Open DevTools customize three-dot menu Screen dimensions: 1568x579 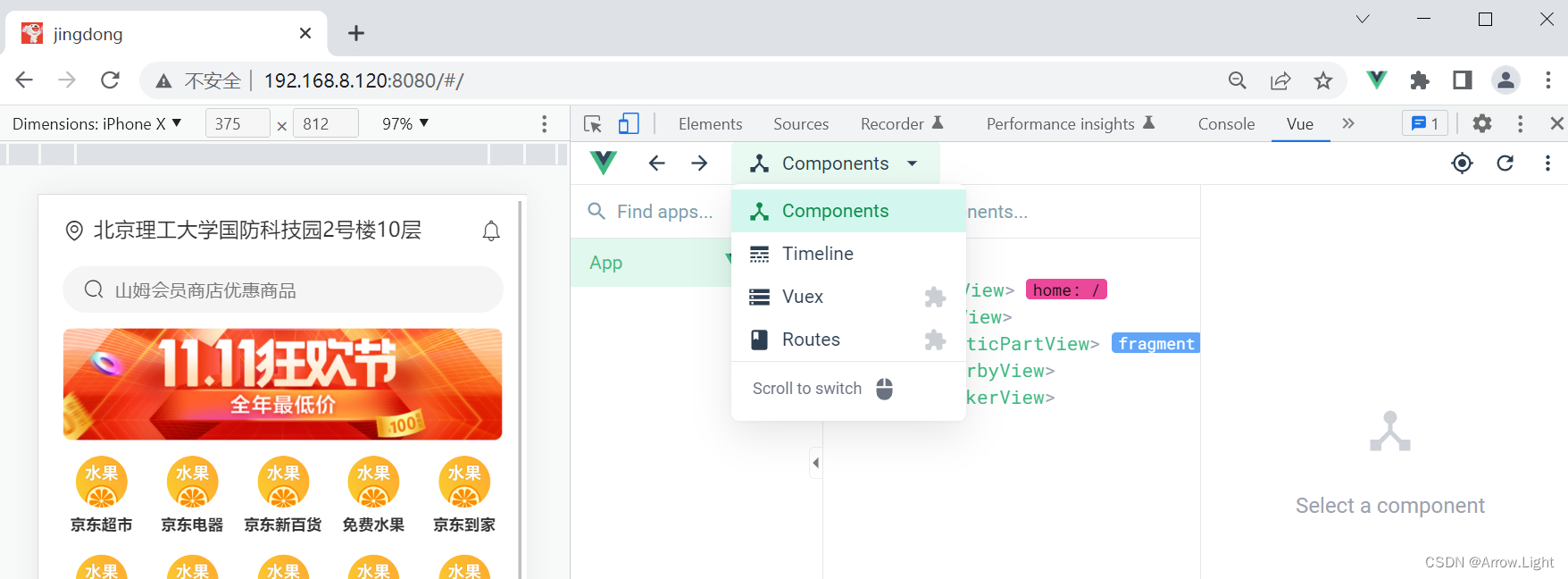(x=1521, y=123)
